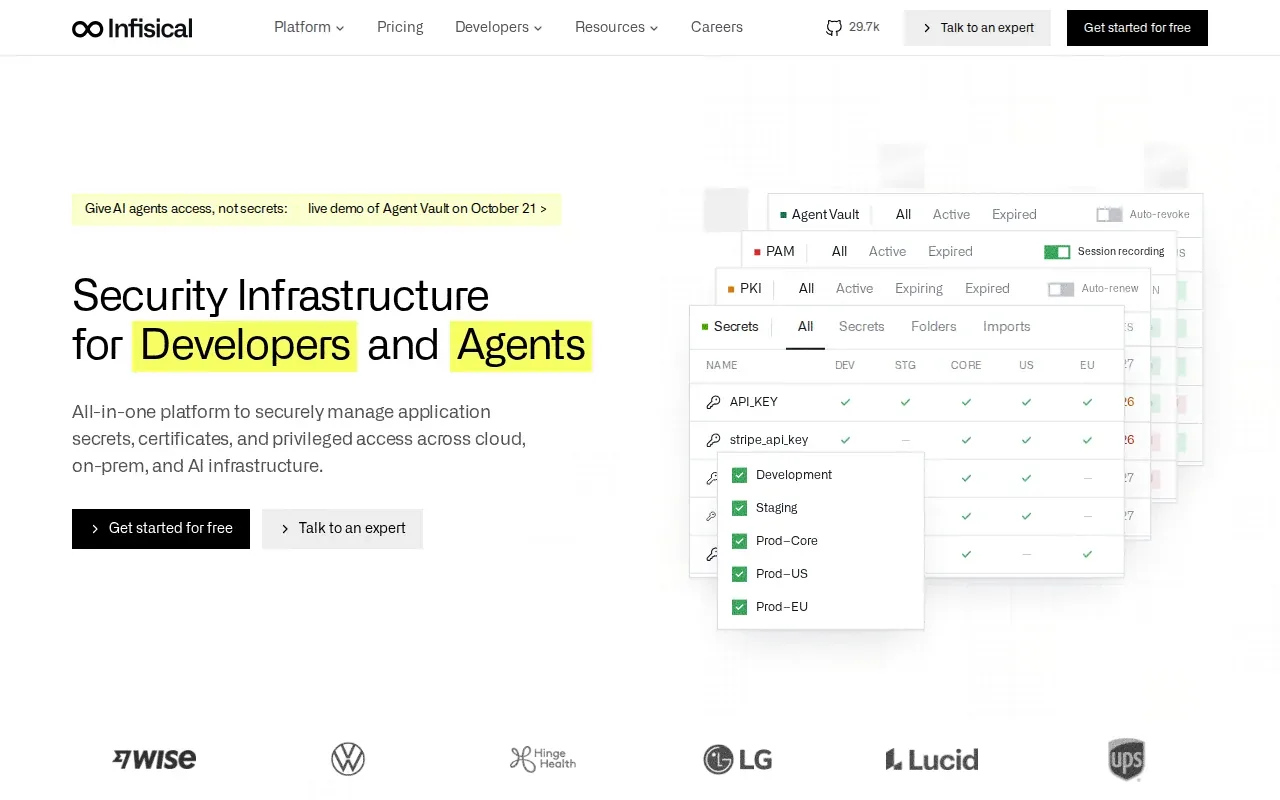Select the Imports tab in Secrets panel
Viewport: 1280px width, 800px height.
[1007, 327]
